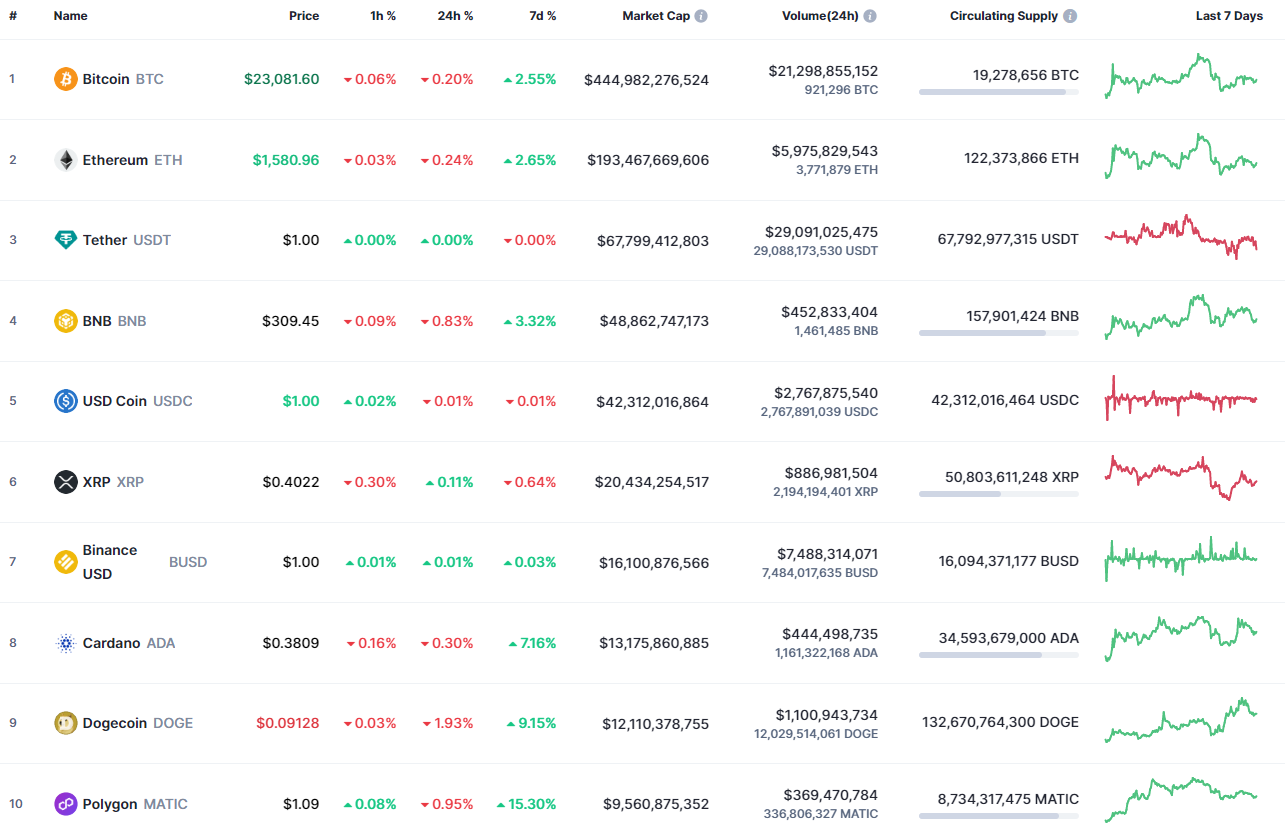The image size is (1285, 837).
Task: Click the Last 7 Days column header
Action: tap(1229, 15)
